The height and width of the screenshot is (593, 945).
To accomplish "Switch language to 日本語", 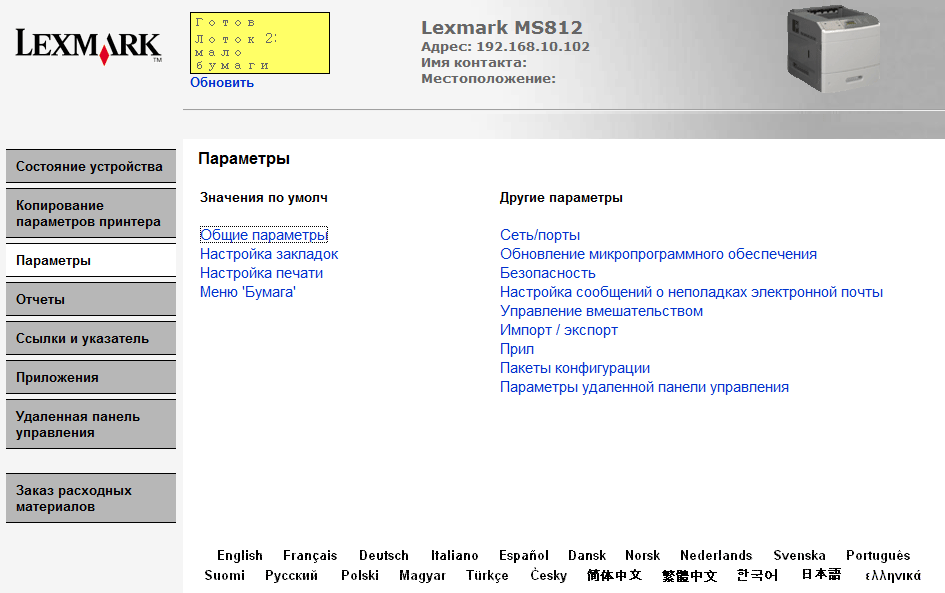I will (x=821, y=574).
